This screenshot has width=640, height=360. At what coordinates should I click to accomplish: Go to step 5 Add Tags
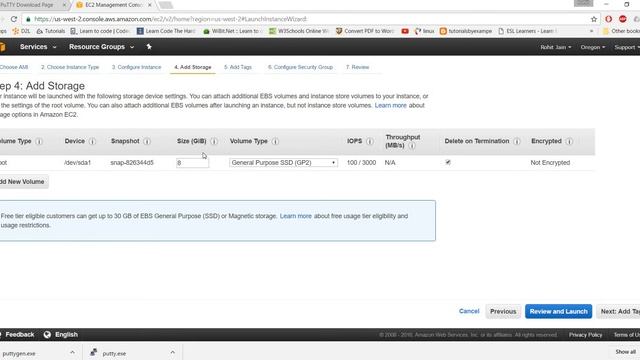(x=238, y=67)
